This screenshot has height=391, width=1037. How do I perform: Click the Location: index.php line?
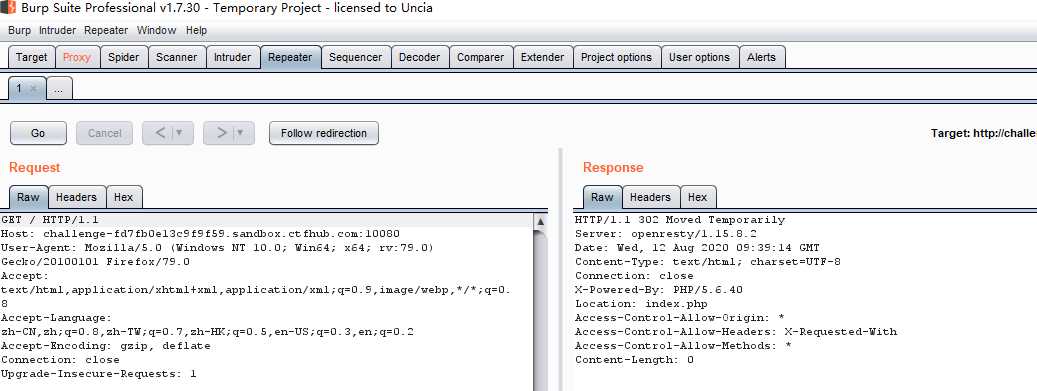pos(642,304)
